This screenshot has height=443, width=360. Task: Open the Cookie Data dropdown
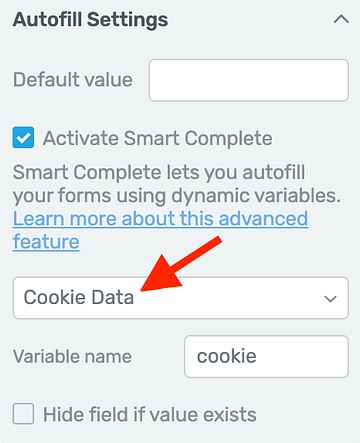[181, 298]
